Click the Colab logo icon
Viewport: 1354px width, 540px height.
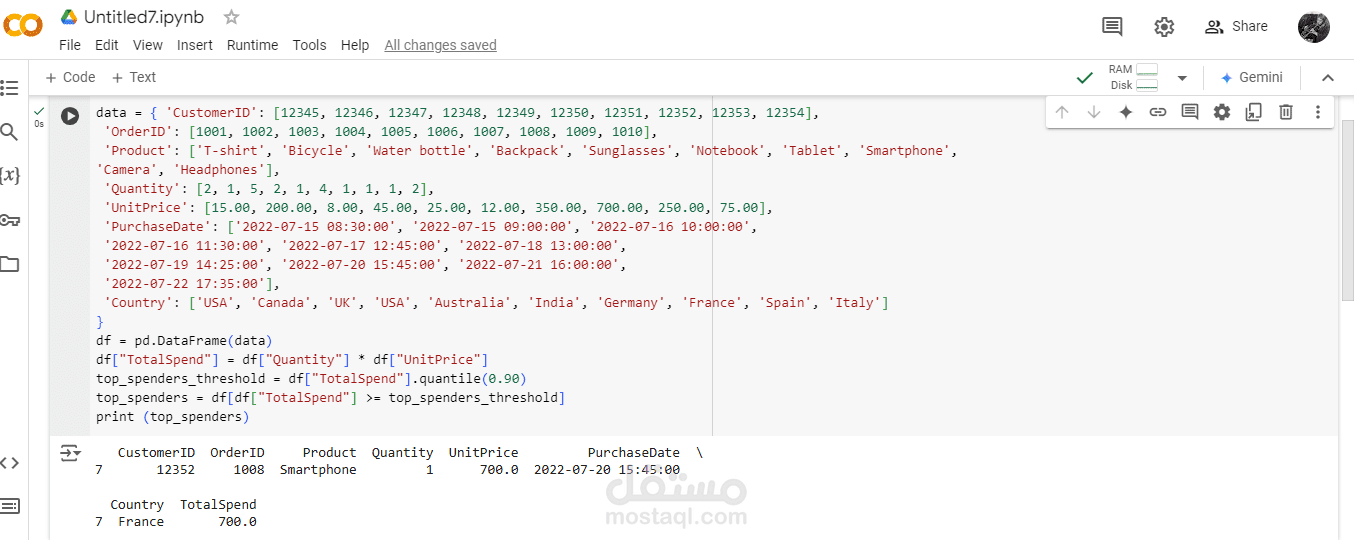coord(22,26)
